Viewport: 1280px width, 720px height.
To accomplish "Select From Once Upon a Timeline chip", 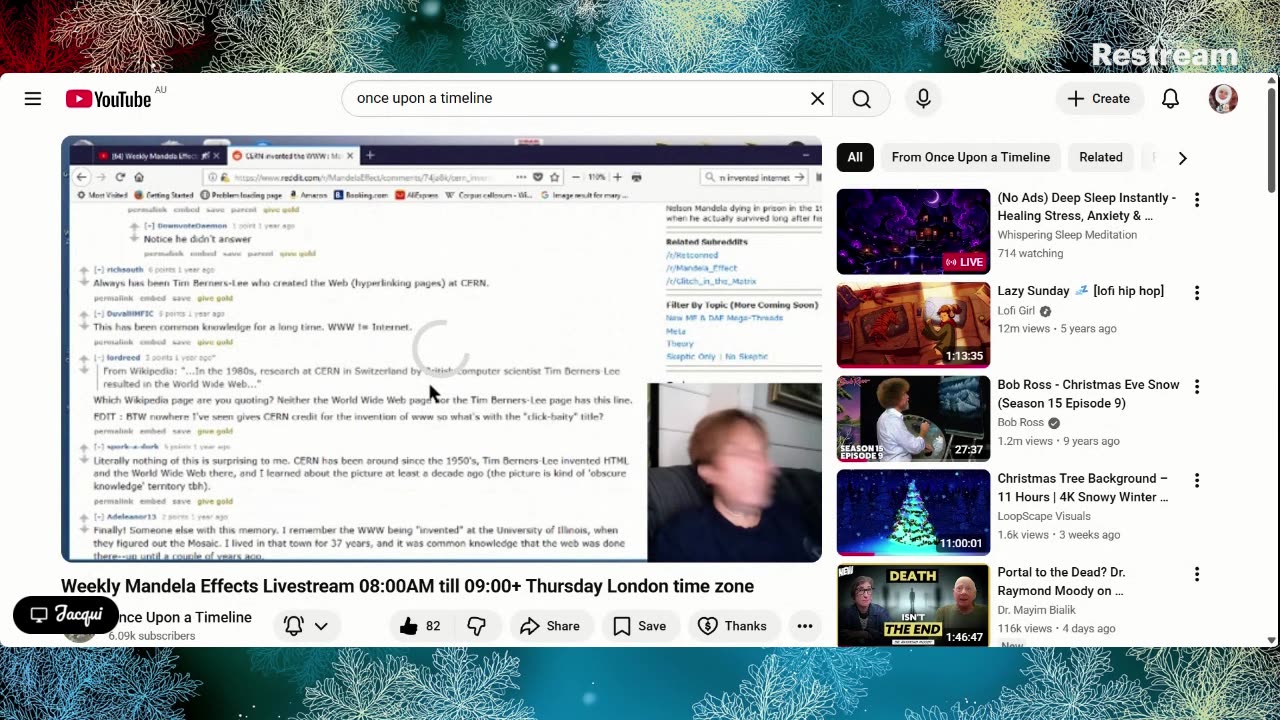I will click(x=970, y=157).
